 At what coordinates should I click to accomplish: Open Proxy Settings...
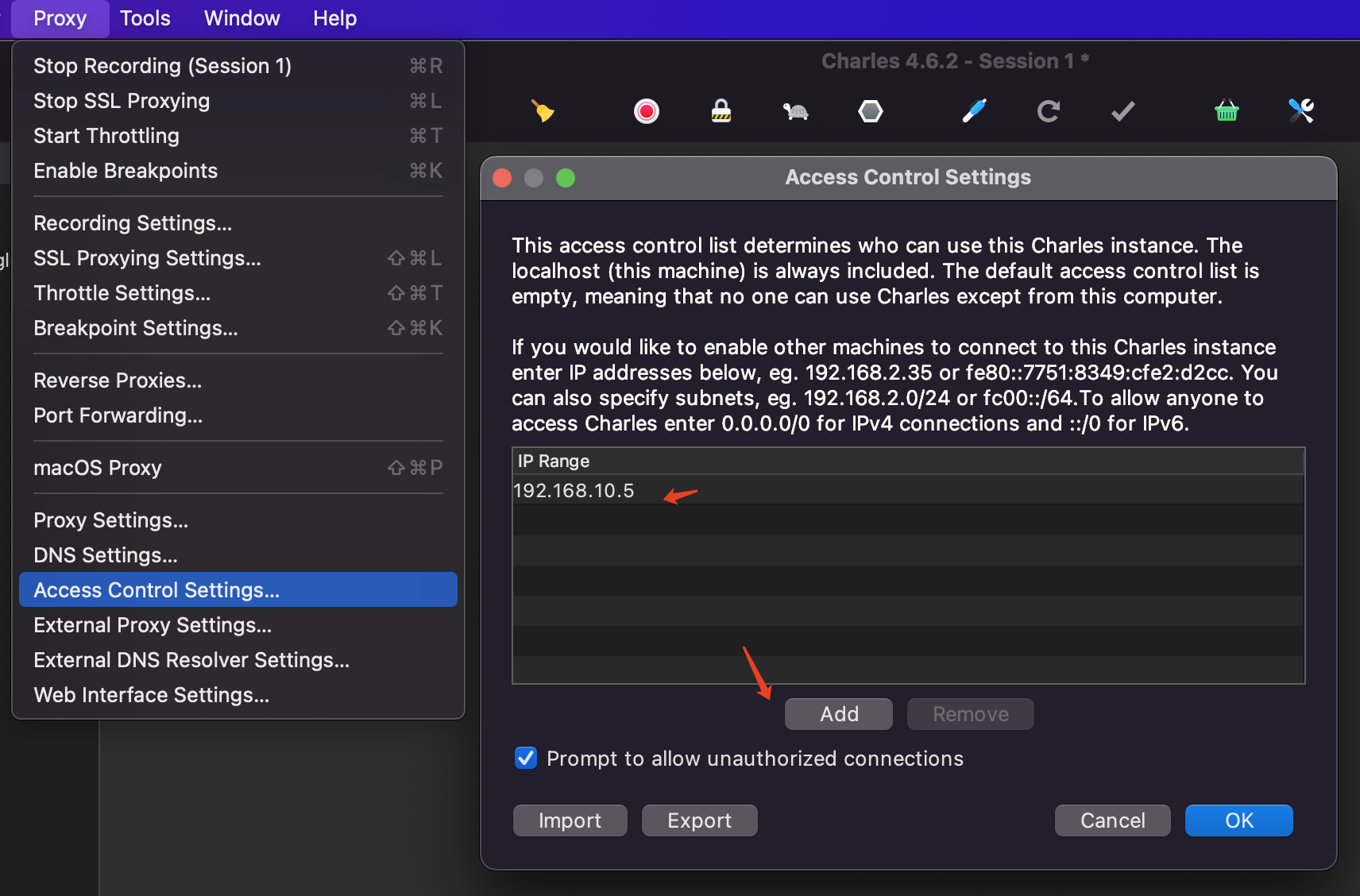(238, 520)
